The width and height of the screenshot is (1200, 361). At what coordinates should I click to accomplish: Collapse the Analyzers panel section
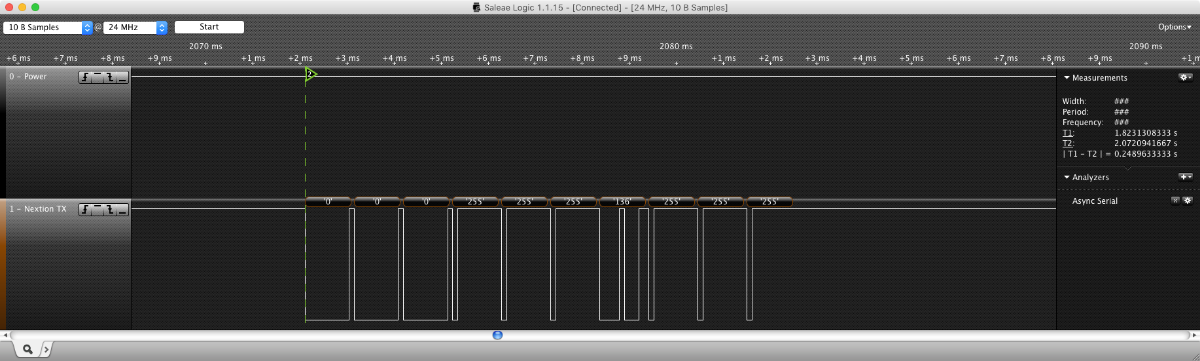1067,177
